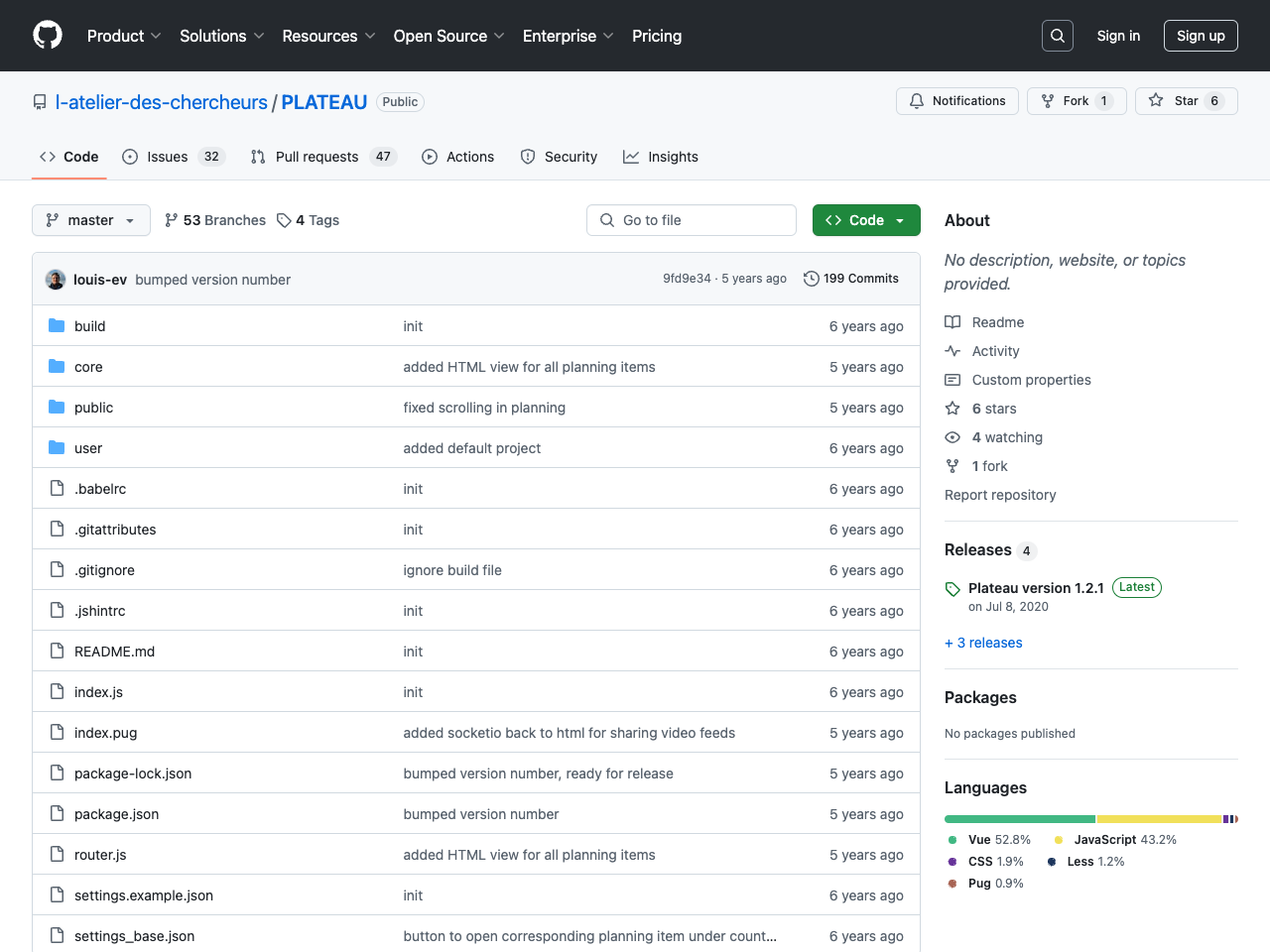1270x952 pixels.
Task: Click the .gitattributes file icon
Action: [x=57, y=530]
